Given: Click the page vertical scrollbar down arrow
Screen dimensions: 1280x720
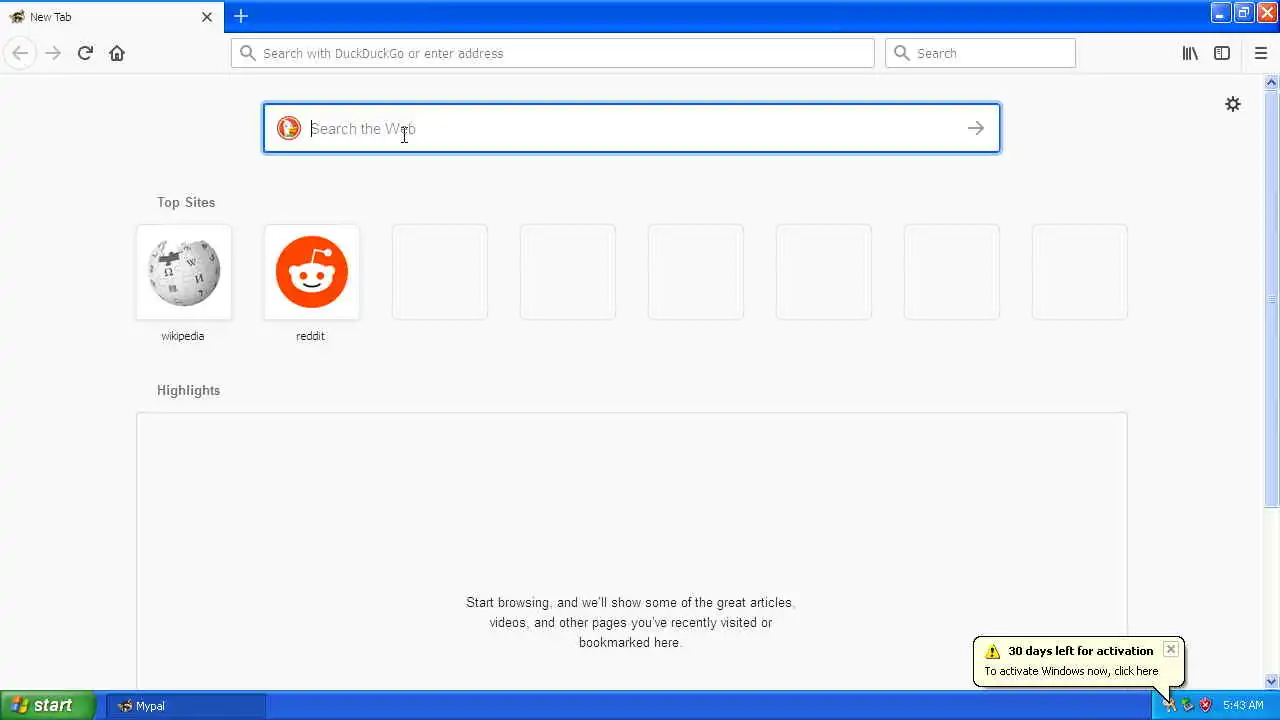Looking at the screenshot, I should coord(1272,682).
